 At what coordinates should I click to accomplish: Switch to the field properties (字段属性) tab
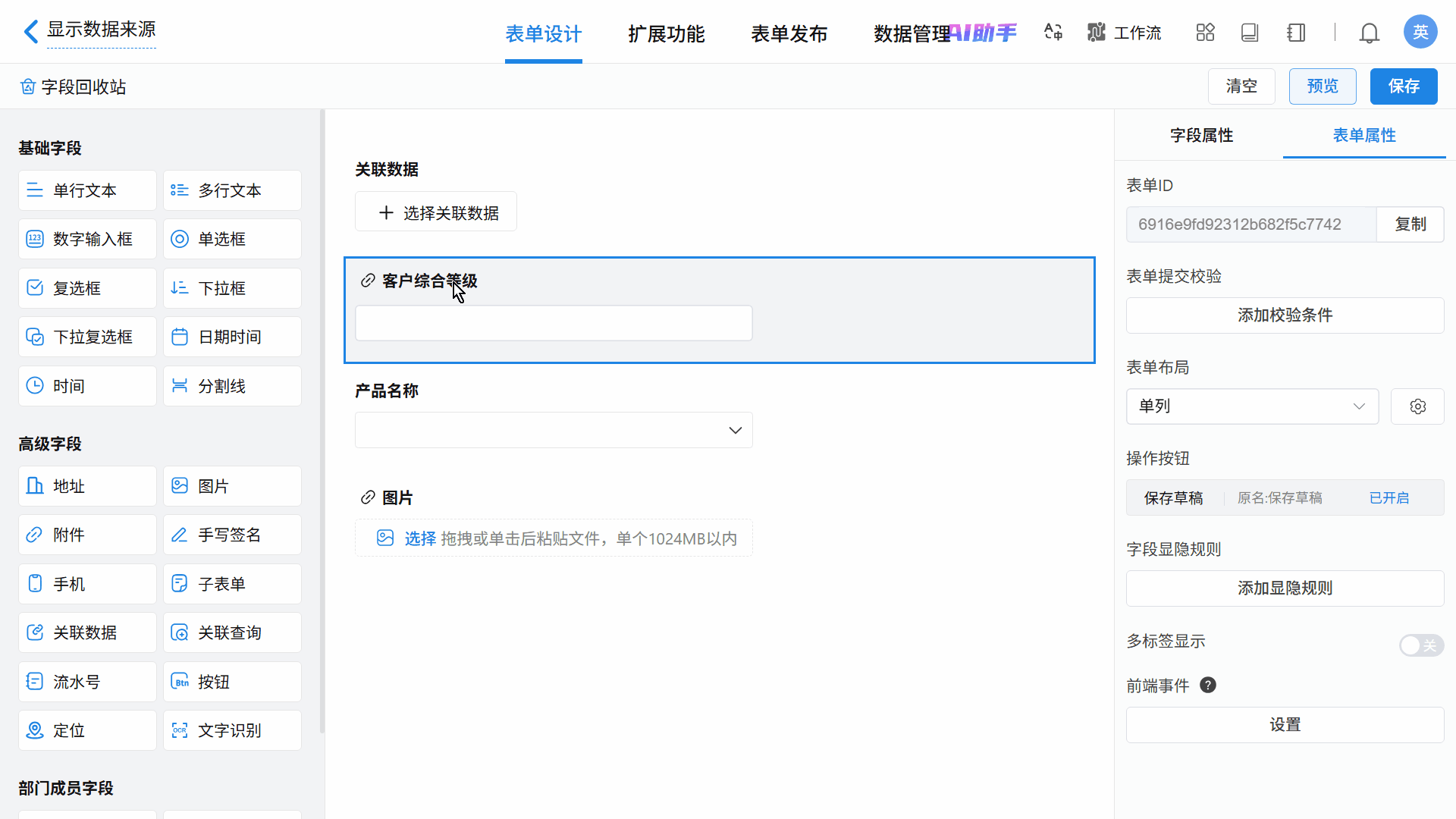click(x=1201, y=136)
